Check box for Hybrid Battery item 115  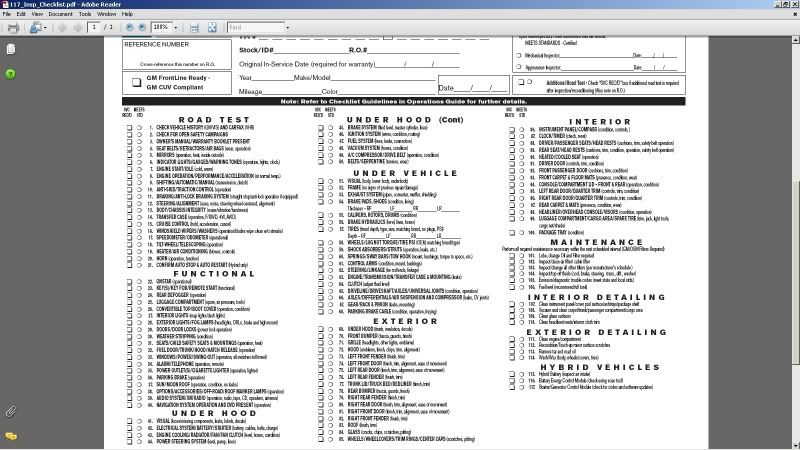512,374
